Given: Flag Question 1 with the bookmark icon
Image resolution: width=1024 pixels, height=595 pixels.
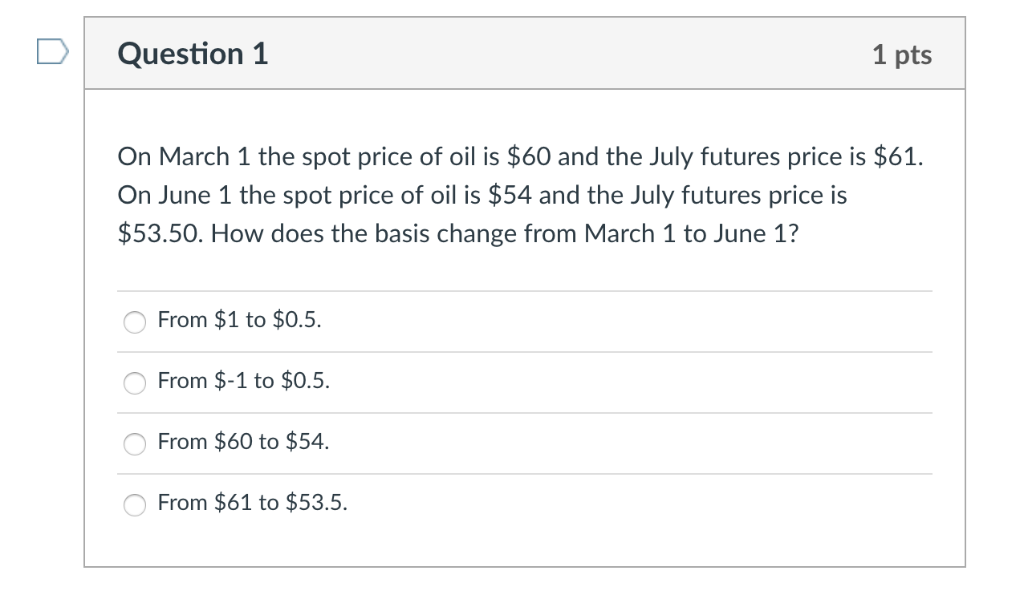Looking at the screenshot, I should pos(51,53).
